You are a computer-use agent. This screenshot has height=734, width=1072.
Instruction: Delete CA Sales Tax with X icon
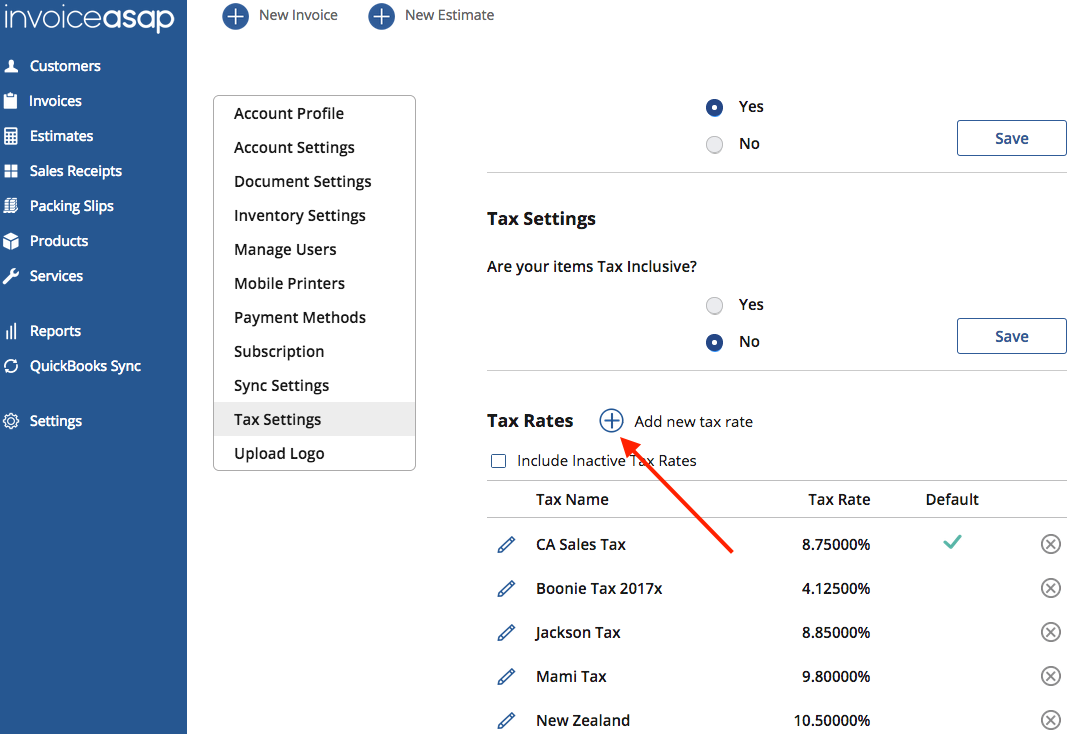(x=1051, y=544)
